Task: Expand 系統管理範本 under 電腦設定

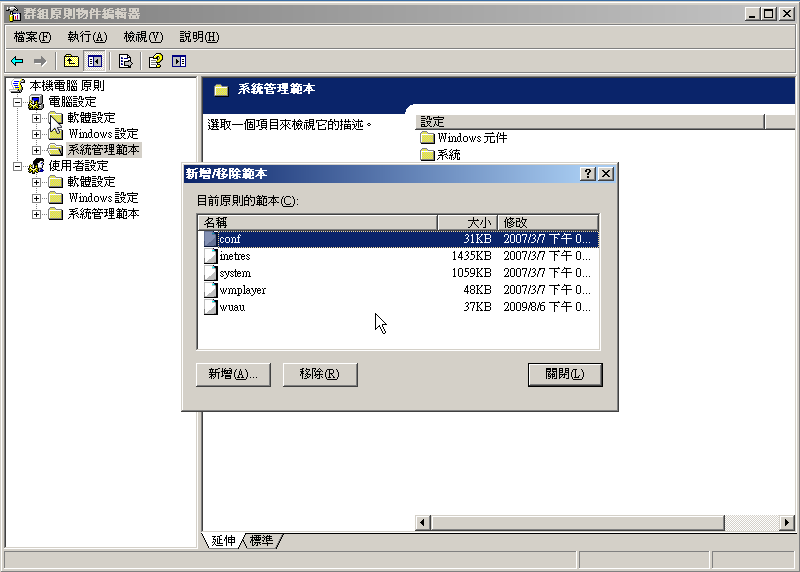Action: (x=36, y=150)
